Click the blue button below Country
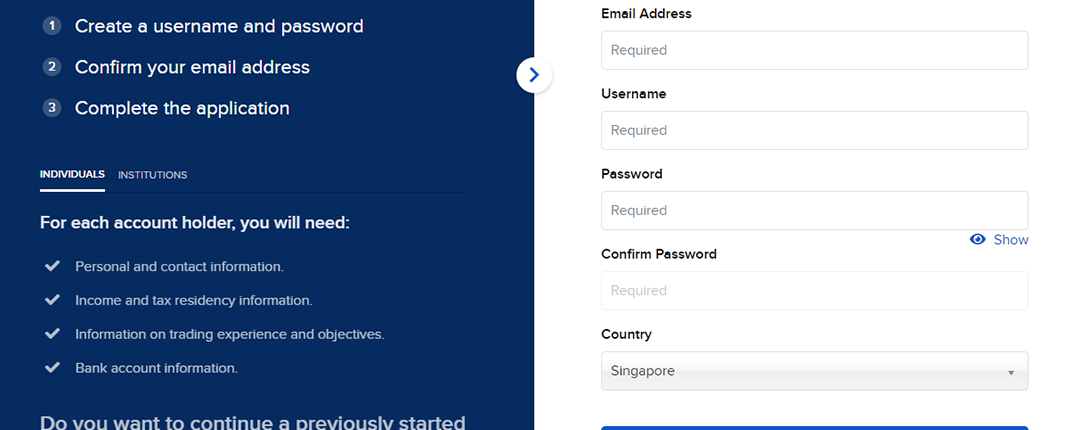Viewport: 1080px width, 430px height. point(814,427)
